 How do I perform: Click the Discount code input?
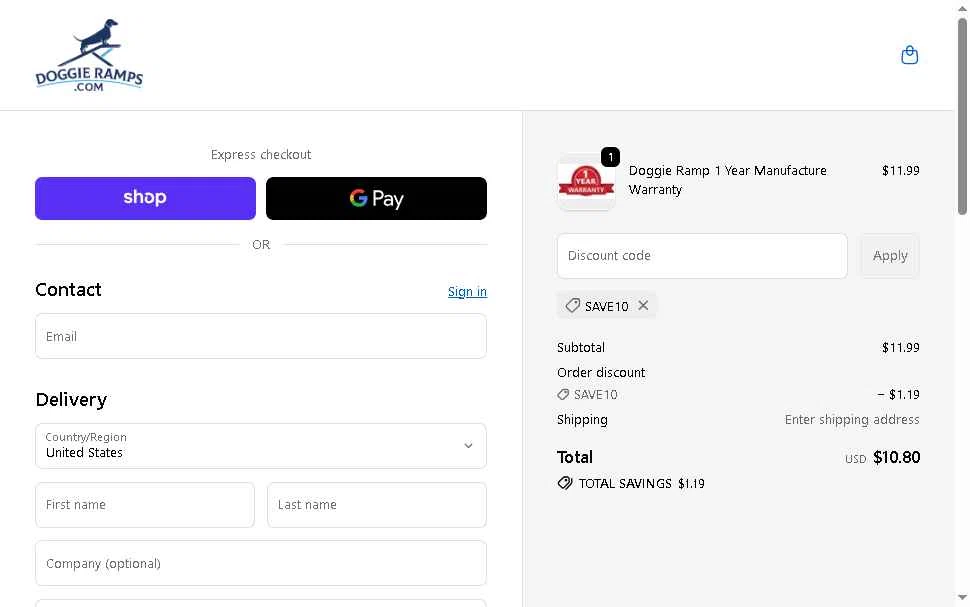coord(702,256)
